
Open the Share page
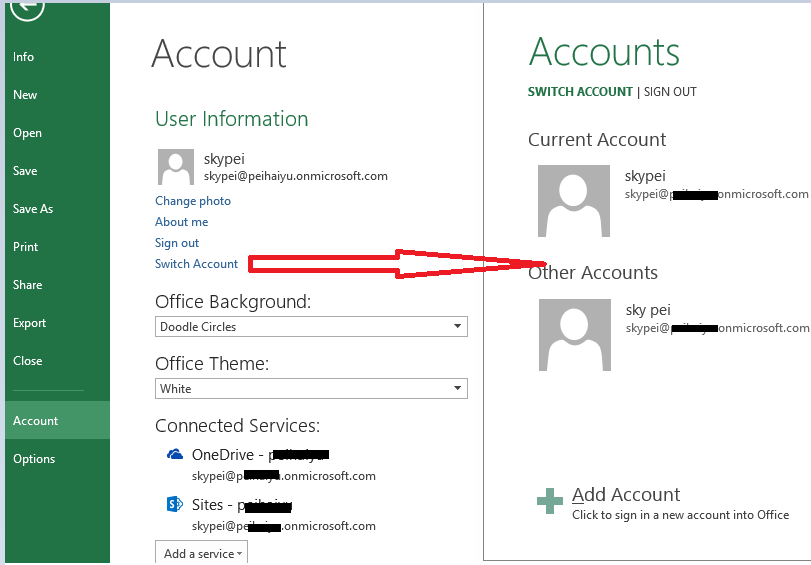coord(57,285)
